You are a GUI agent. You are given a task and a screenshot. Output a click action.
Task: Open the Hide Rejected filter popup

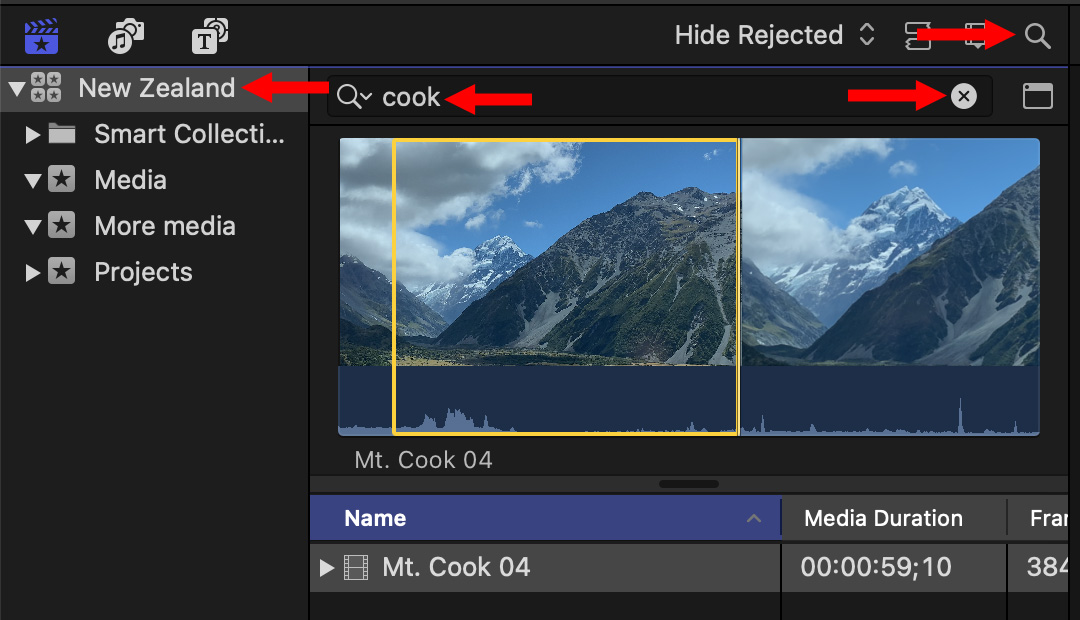[775, 36]
